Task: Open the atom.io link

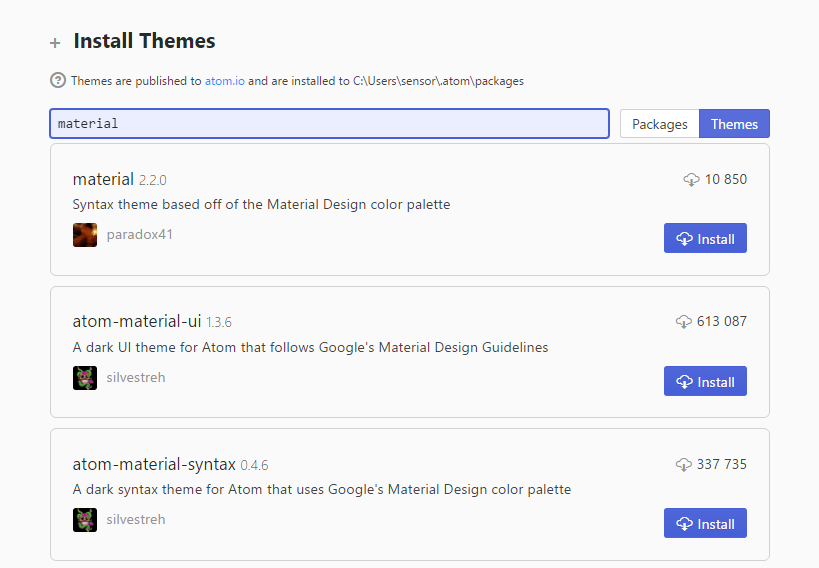Action: tap(225, 81)
